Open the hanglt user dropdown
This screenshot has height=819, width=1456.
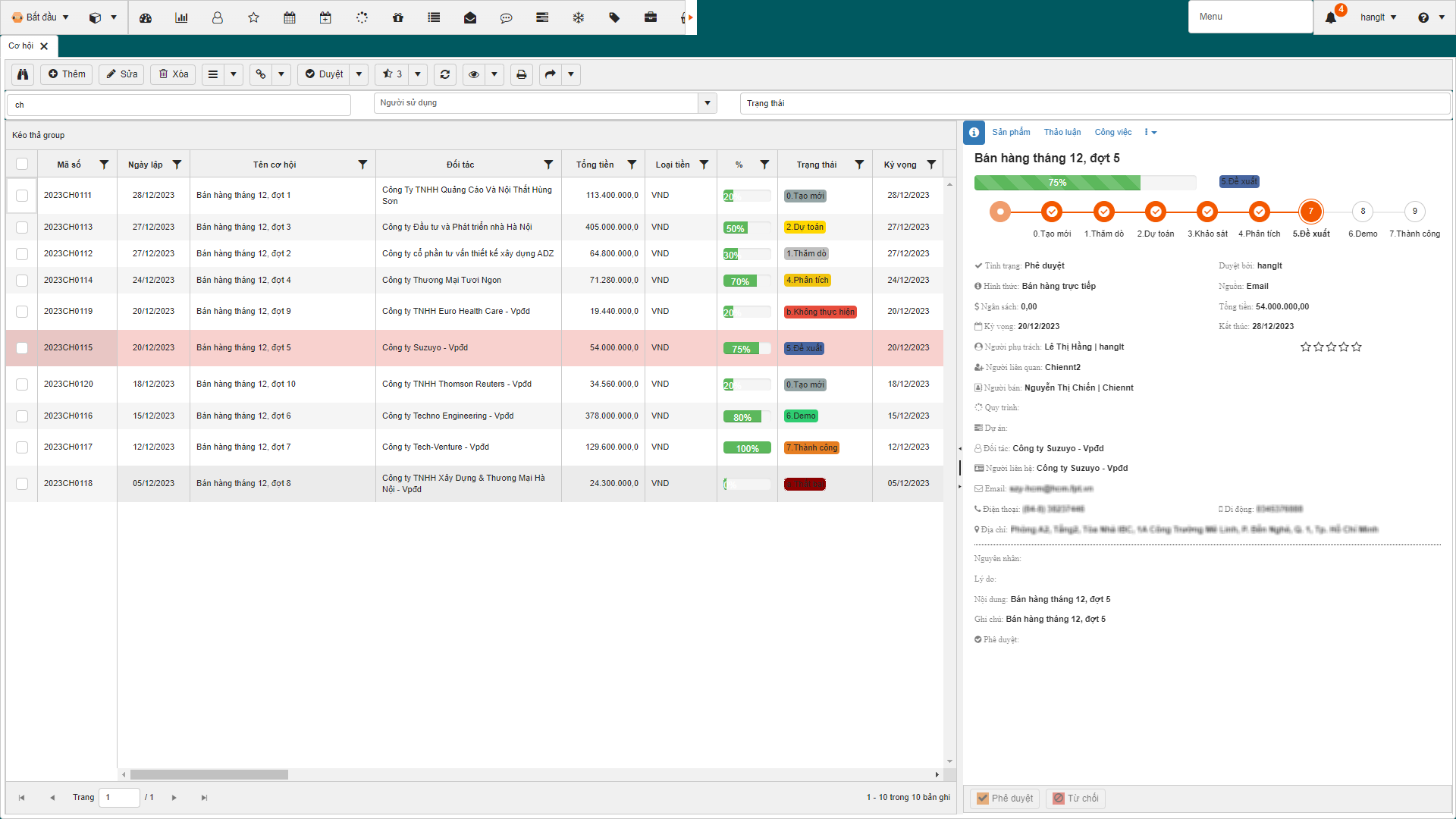(x=1378, y=17)
